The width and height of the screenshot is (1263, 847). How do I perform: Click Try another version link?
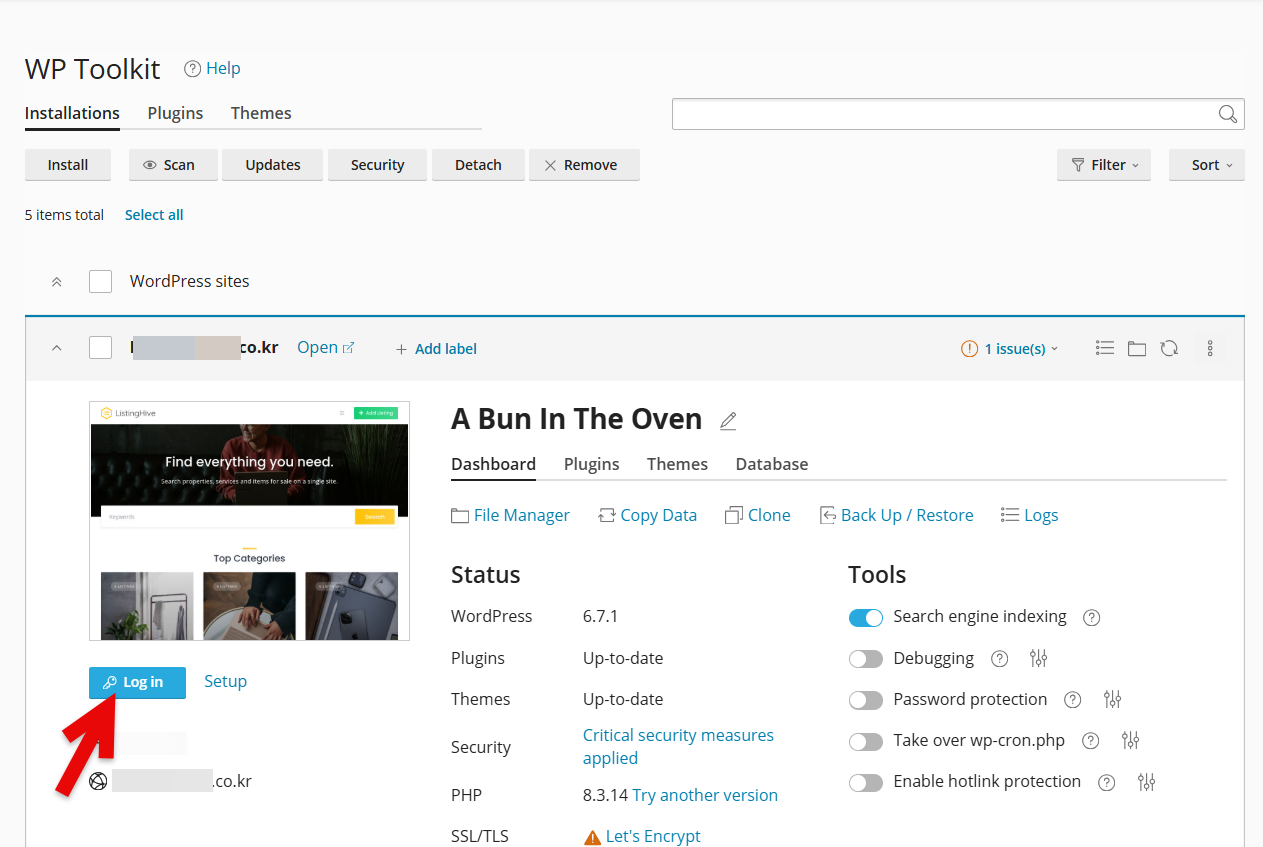tap(705, 795)
